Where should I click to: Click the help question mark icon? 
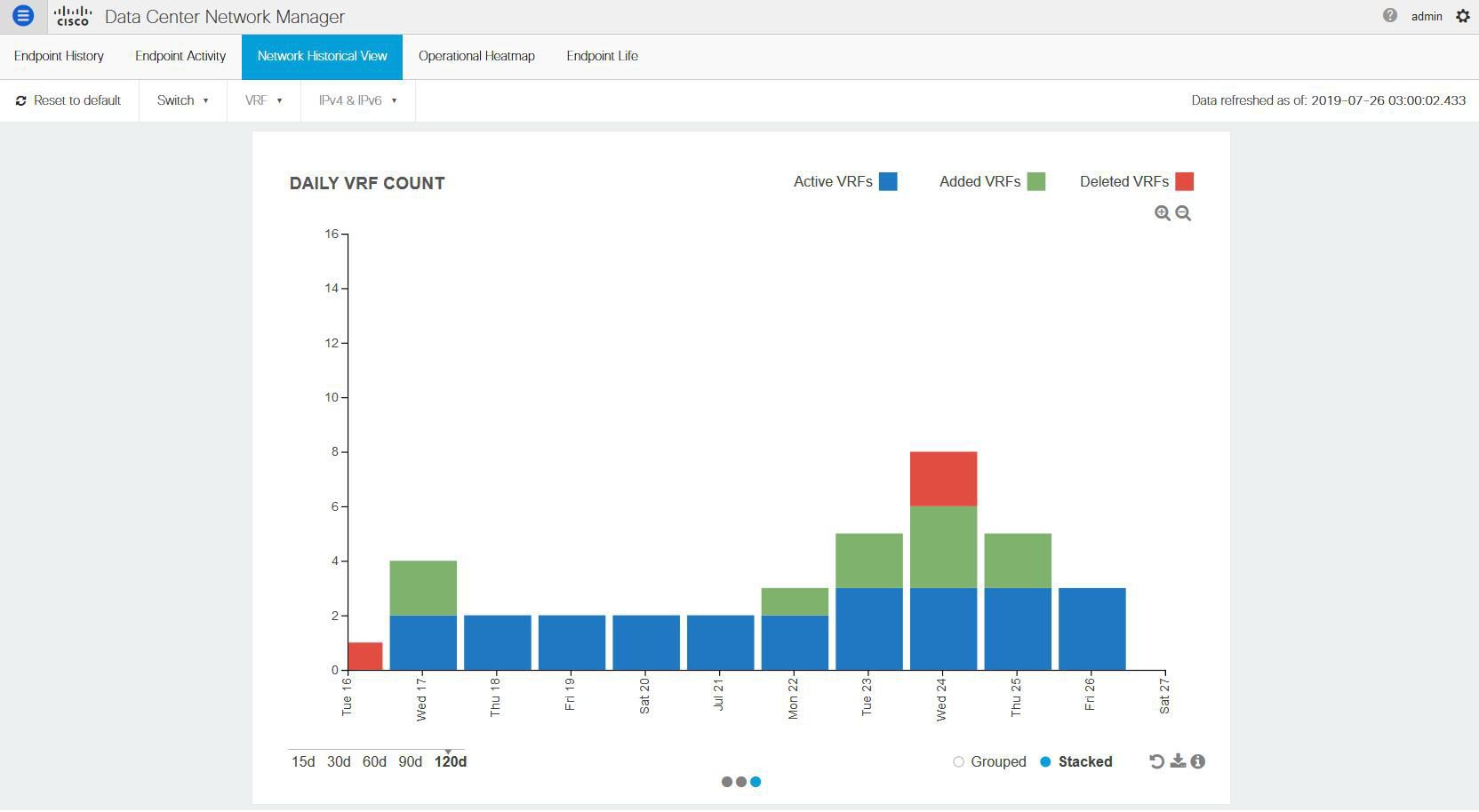pyautogui.click(x=1390, y=15)
